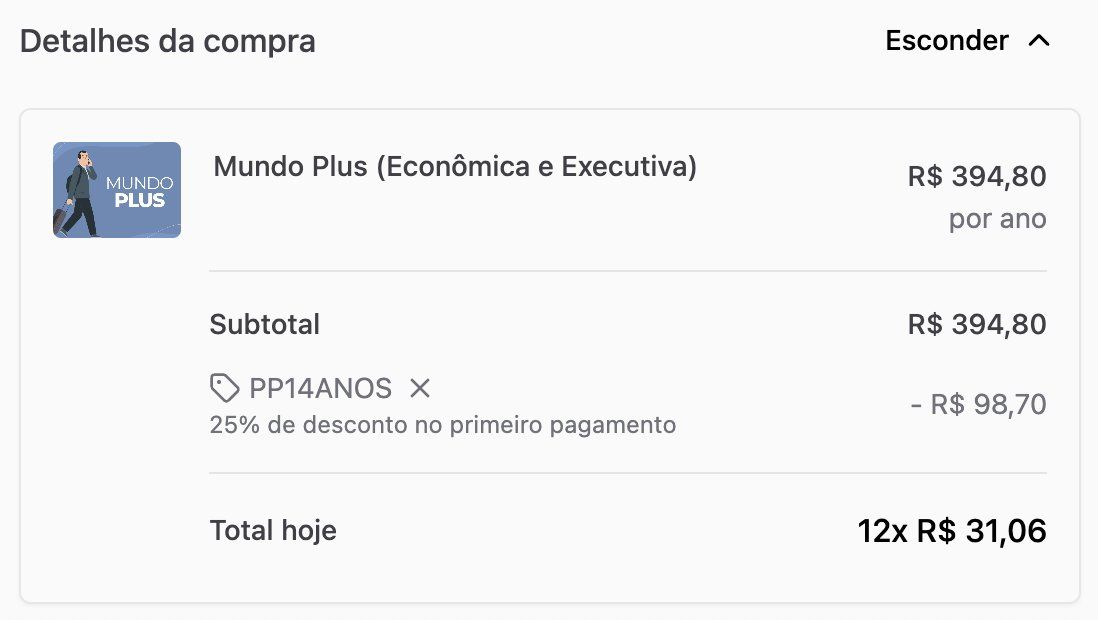This screenshot has height=620, width=1098.
Task: Select the Mundo Plus (Econômica e Executiva) title
Action: pyautogui.click(x=455, y=166)
